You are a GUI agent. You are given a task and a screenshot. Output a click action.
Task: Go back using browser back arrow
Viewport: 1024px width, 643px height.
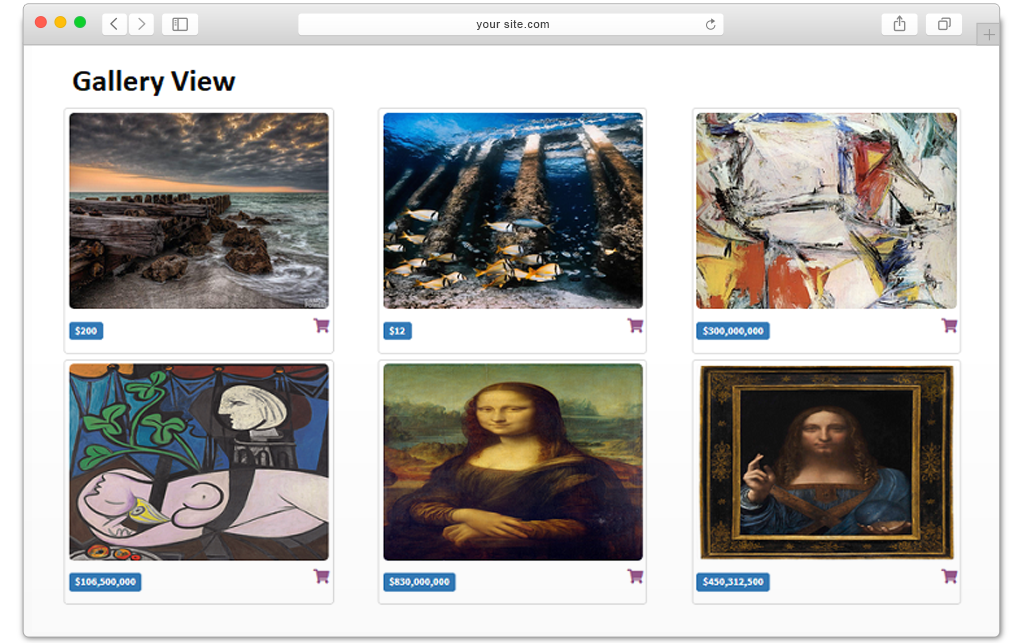tap(114, 24)
